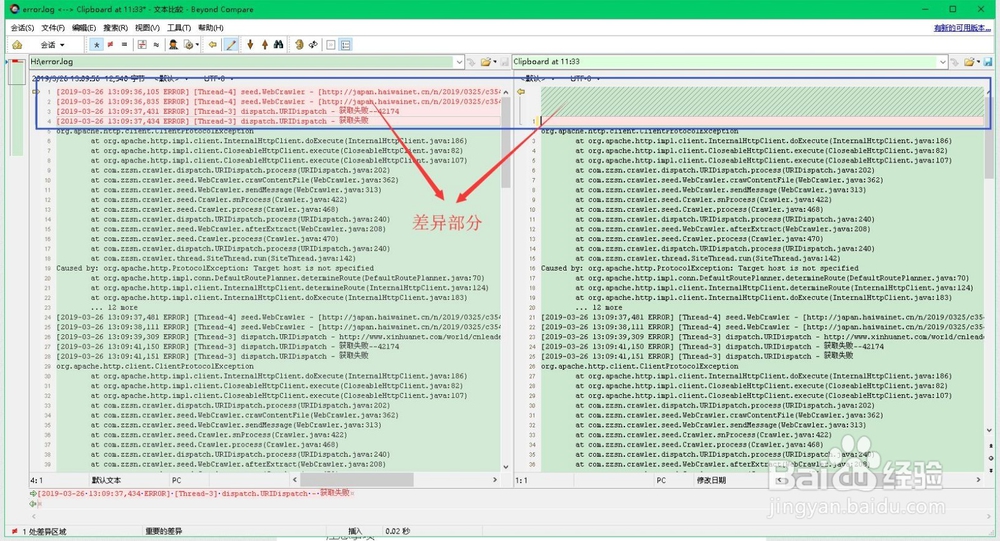Click the new version available link
This screenshot has height=541, width=1000.
pos(962,28)
